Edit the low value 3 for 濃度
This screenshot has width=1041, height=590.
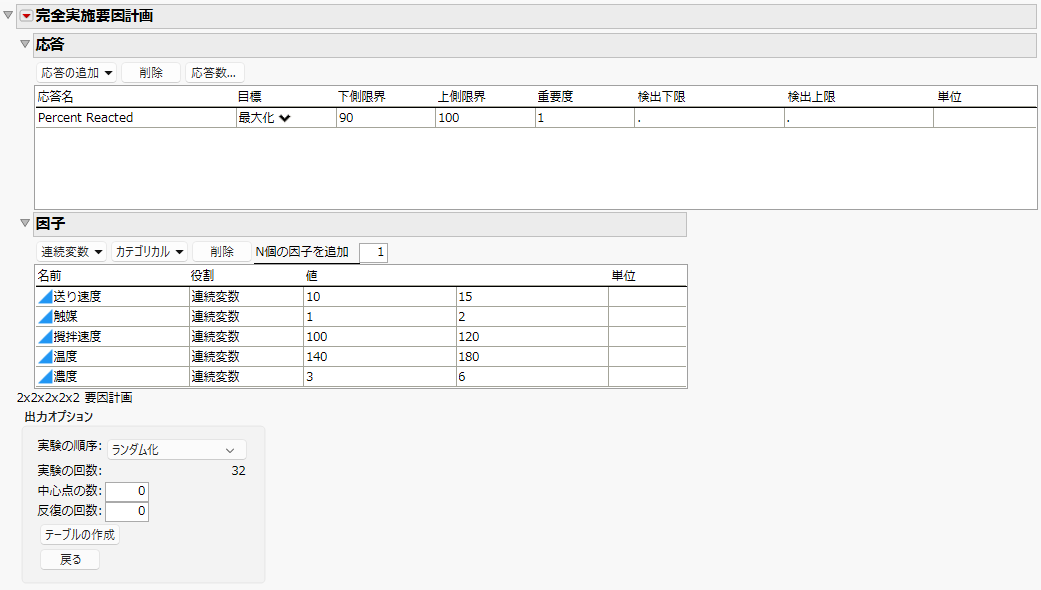380,376
